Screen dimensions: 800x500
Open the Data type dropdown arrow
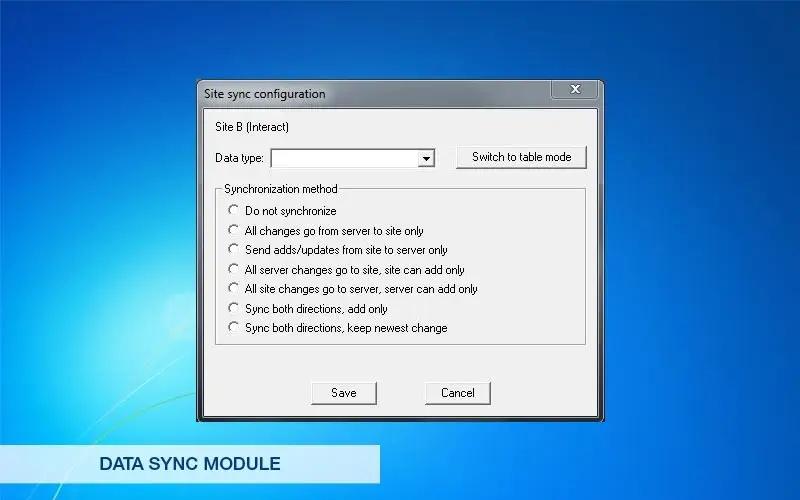(x=426, y=159)
